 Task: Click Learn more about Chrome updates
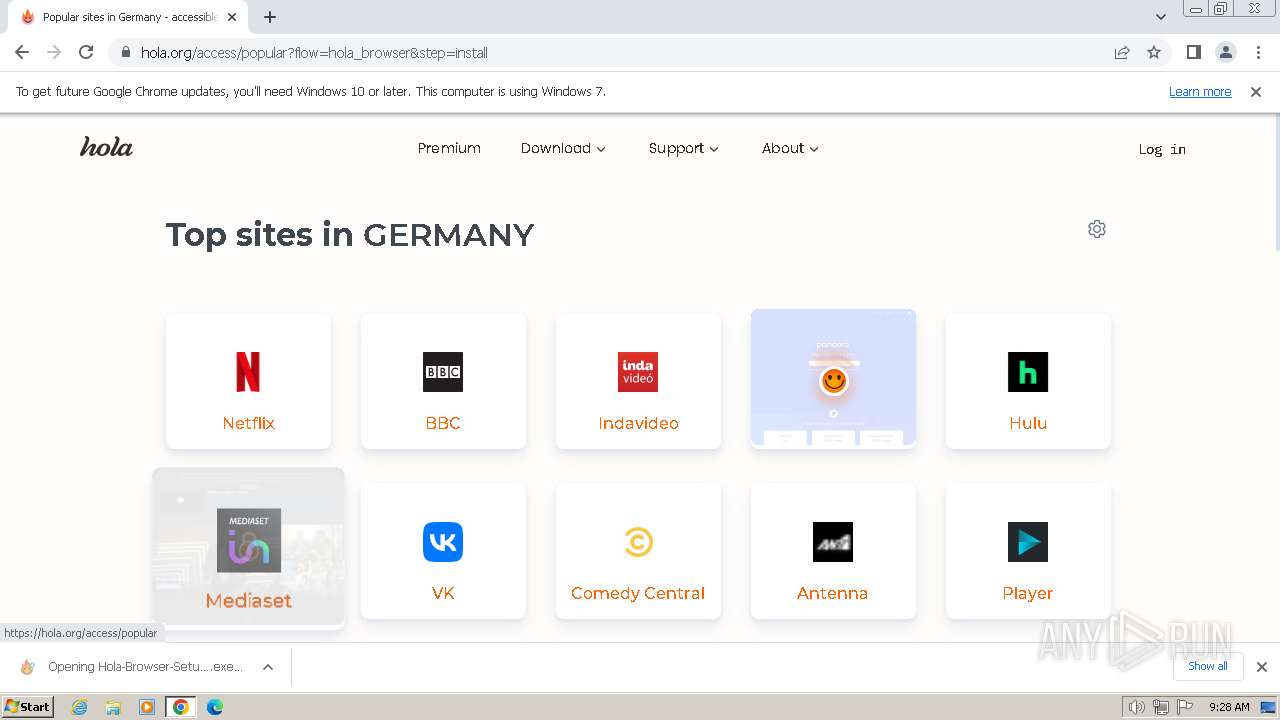[x=1200, y=91]
